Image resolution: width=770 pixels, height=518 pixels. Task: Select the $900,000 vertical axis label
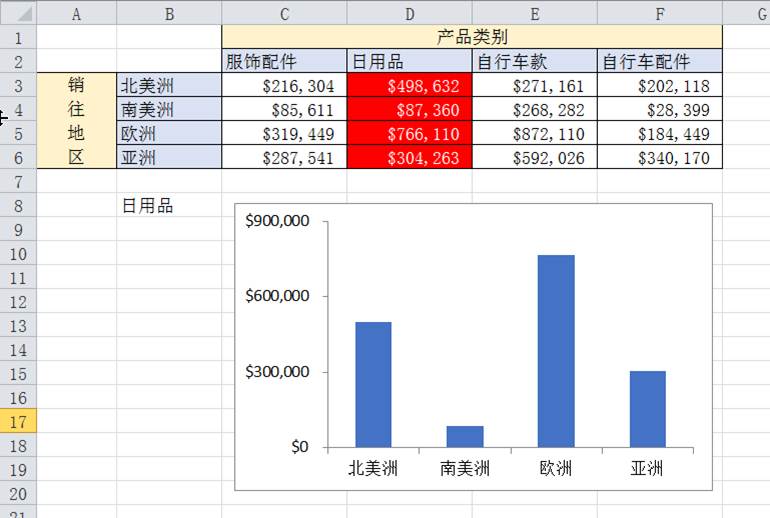click(x=277, y=221)
